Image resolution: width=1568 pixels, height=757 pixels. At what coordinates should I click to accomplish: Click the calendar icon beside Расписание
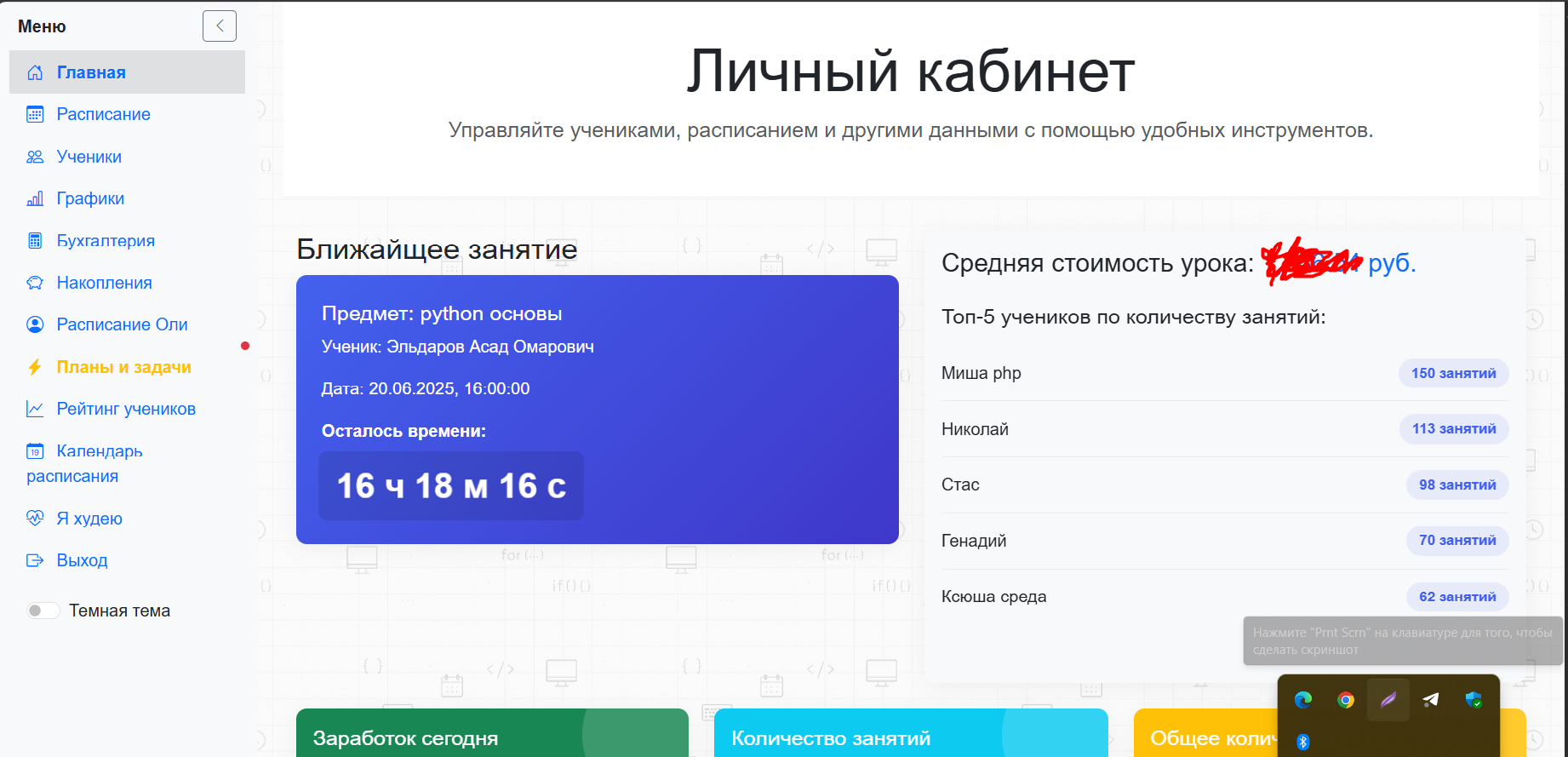(35, 114)
